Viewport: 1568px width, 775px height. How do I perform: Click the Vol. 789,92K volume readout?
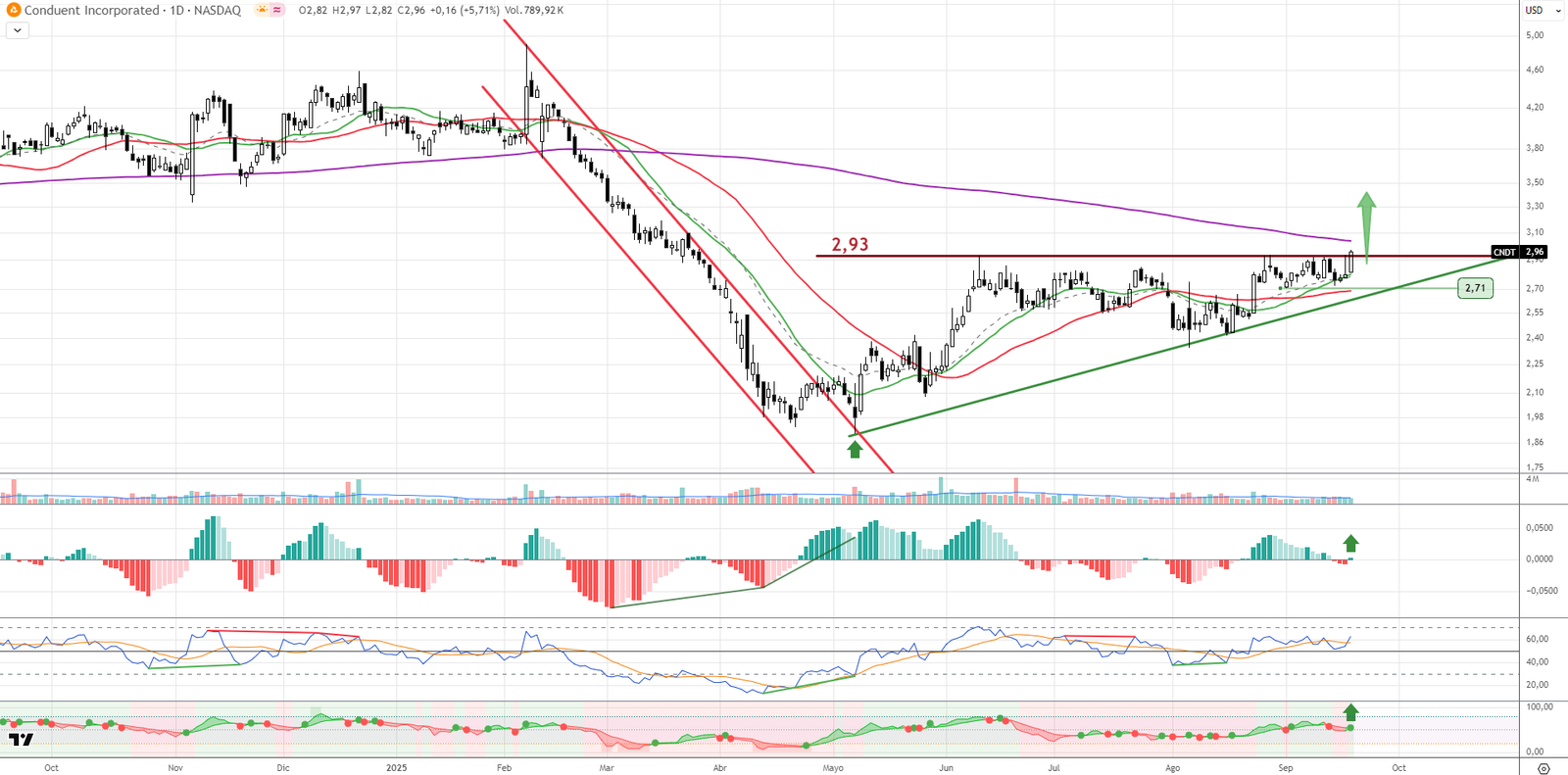pos(534,10)
